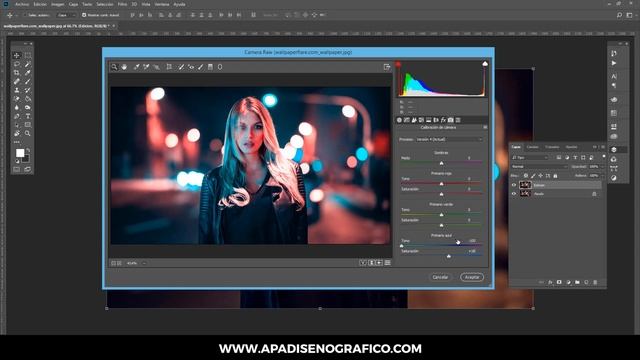Switch to the Canales tab
This screenshot has height=360, width=640.
[532, 147]
